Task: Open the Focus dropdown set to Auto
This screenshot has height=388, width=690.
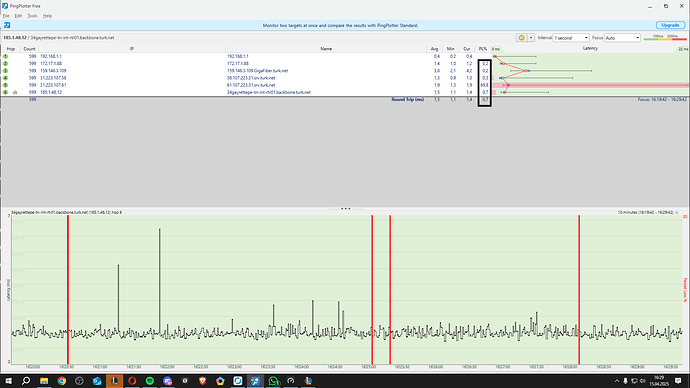Action: pos(622,38)
